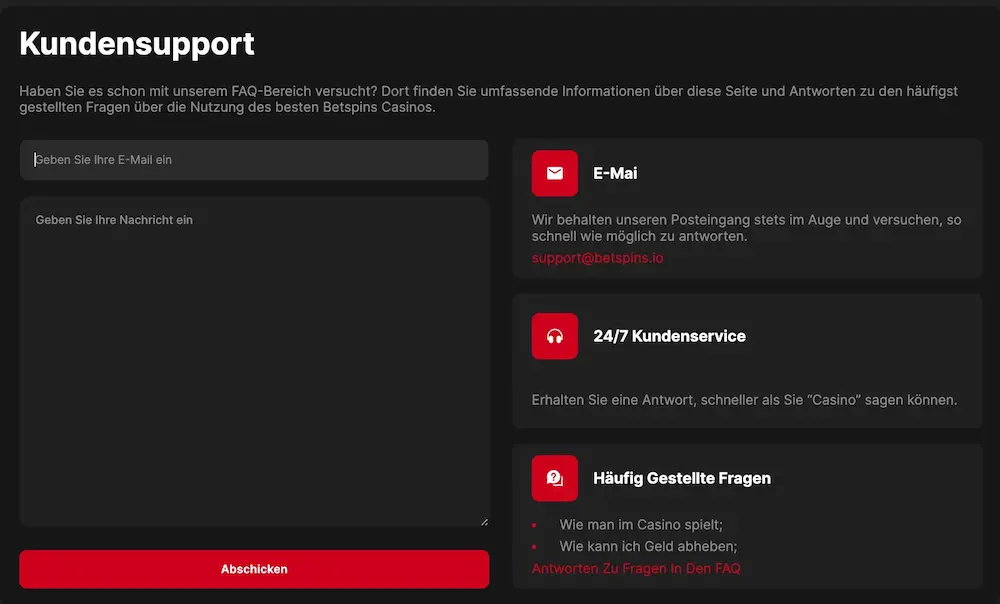Click the red bullet beside first FAQ item

[x=534, y=523]
